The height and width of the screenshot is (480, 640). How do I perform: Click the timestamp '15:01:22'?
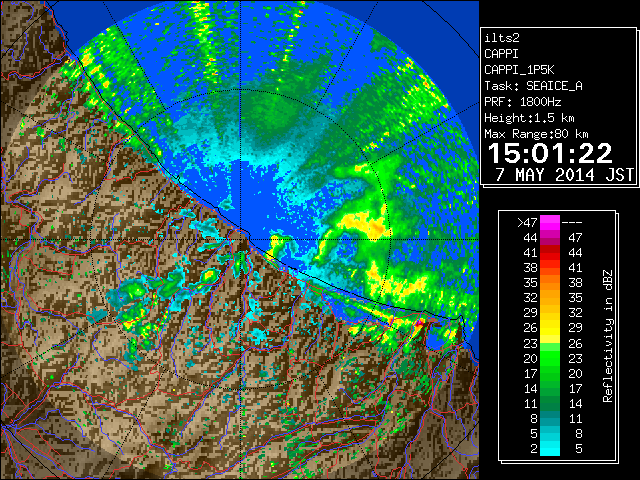pyautogui.click(x=550, y=153)
